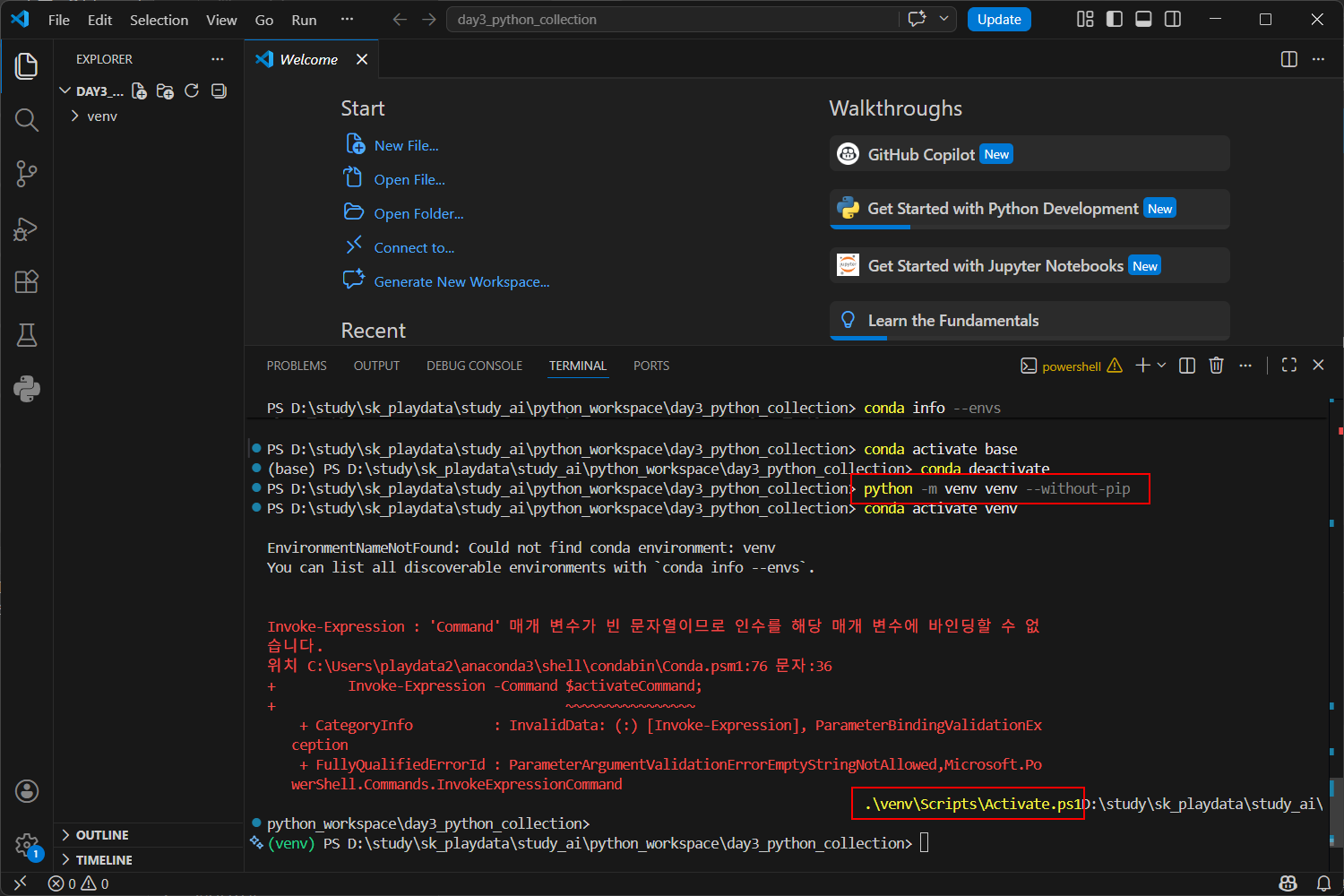The image size is (1344, 896).
Task: Show more menu bar items ellipsis
Action: [x=348, y=20]
